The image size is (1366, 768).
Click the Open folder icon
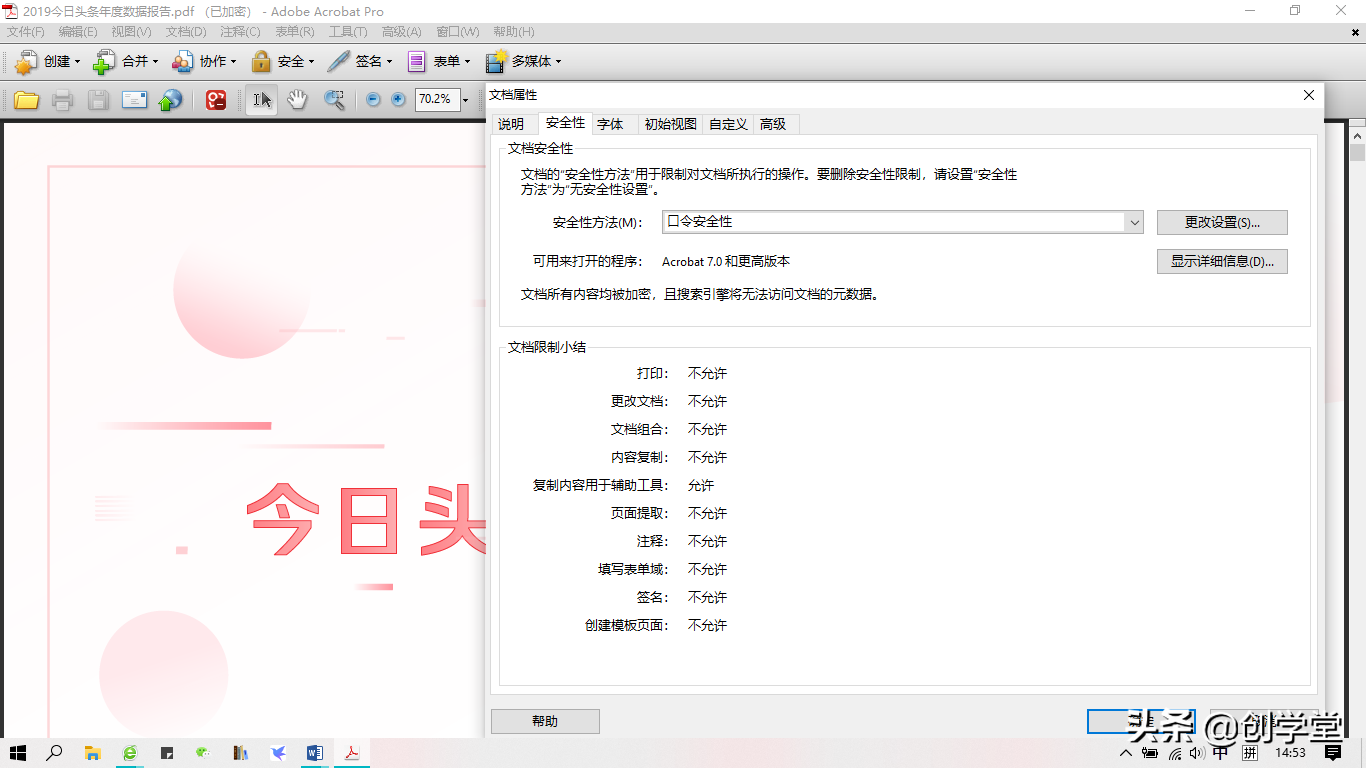pyautogui.click(x=26, y=100)
